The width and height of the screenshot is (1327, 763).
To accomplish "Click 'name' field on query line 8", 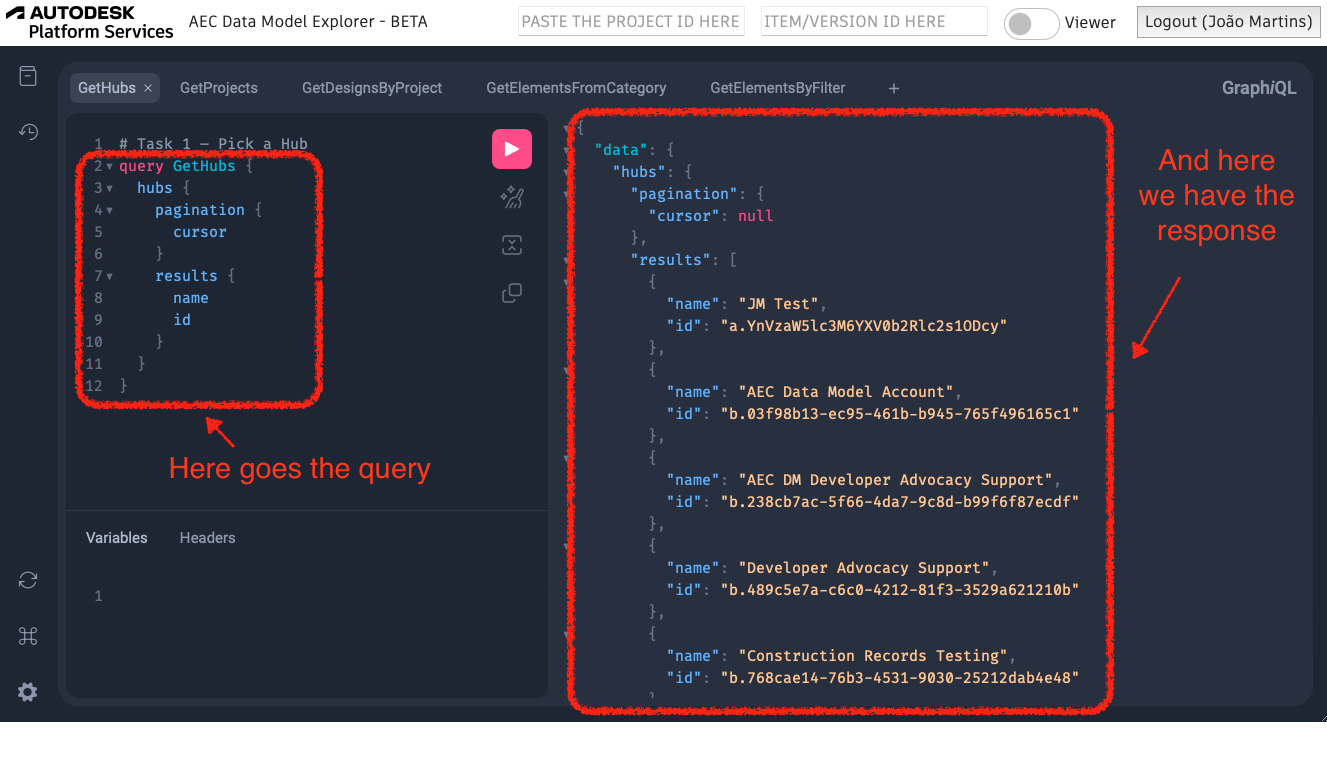I will pos(191,298).
